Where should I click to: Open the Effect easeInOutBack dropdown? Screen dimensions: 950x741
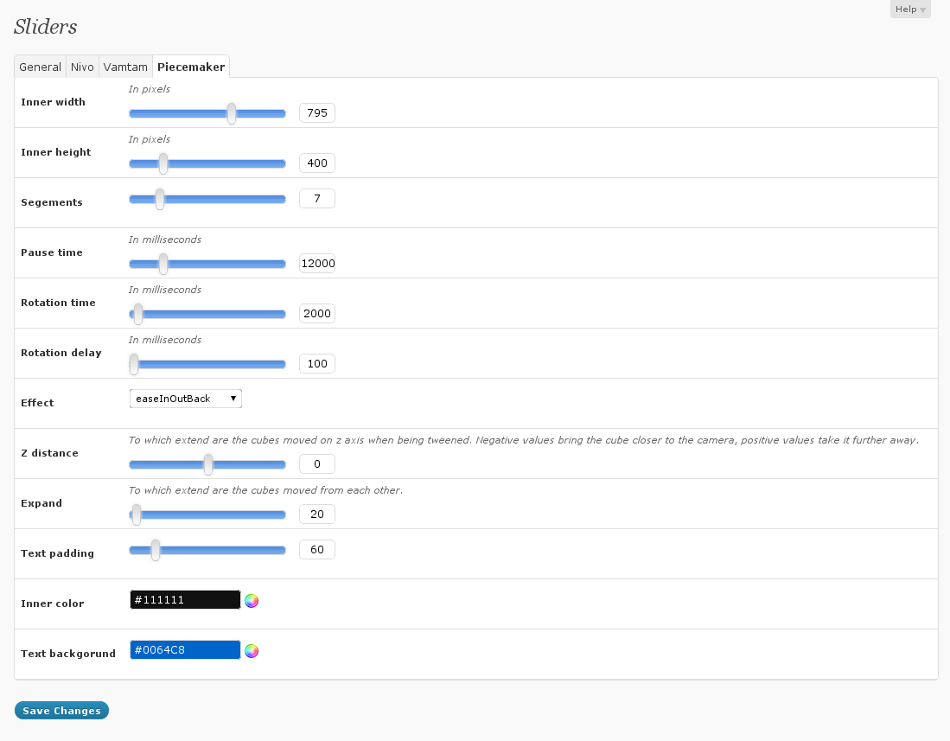[185, 398]
